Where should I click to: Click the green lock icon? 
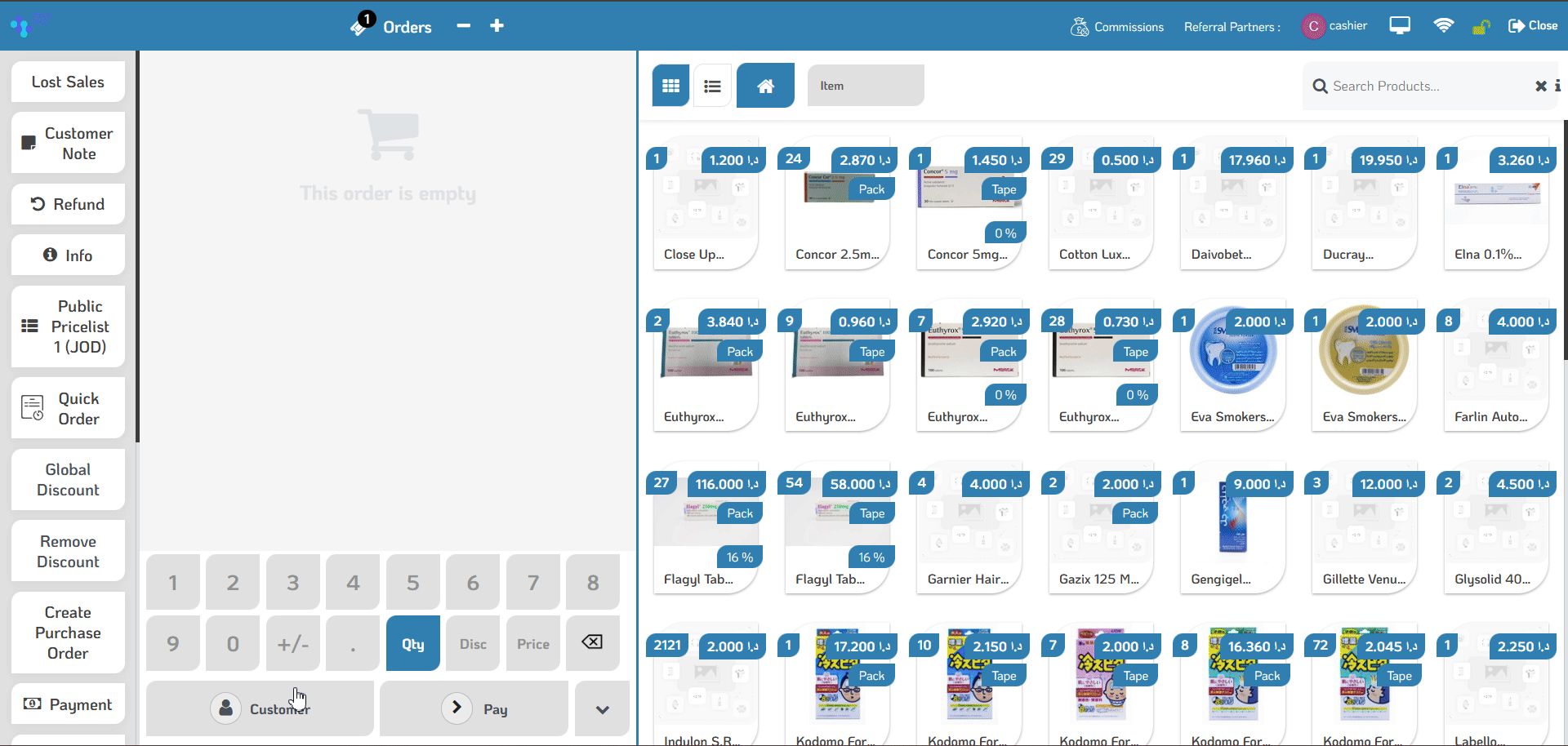click(x=1481, y=27)
